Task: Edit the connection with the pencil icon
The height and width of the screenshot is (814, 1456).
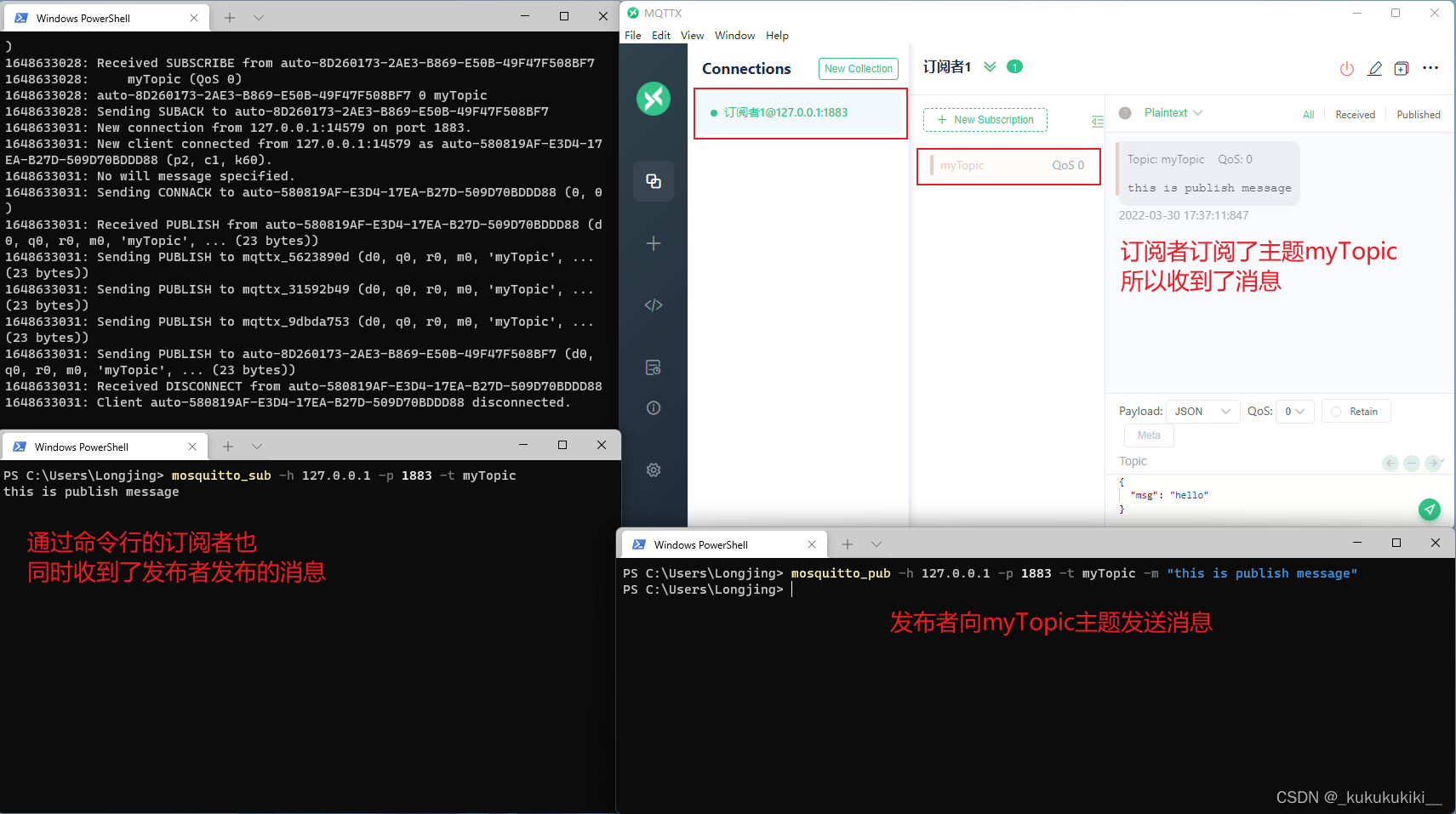Action: click(1374, 69)
